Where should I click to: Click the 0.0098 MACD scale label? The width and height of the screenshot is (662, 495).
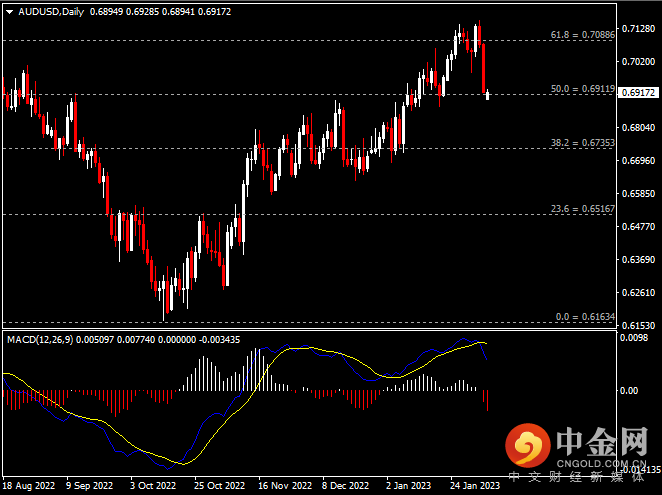(636, 339)
